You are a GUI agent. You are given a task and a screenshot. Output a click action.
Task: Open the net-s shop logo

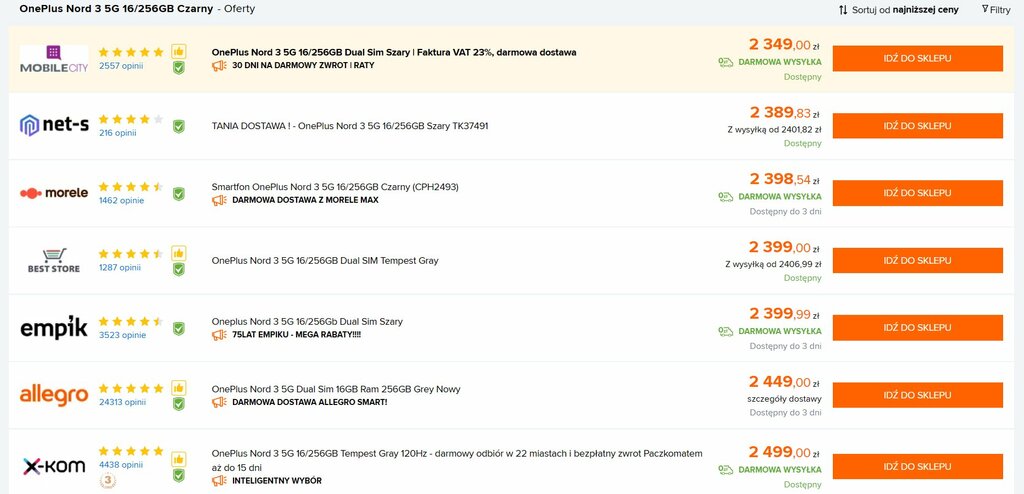point(54,125)
